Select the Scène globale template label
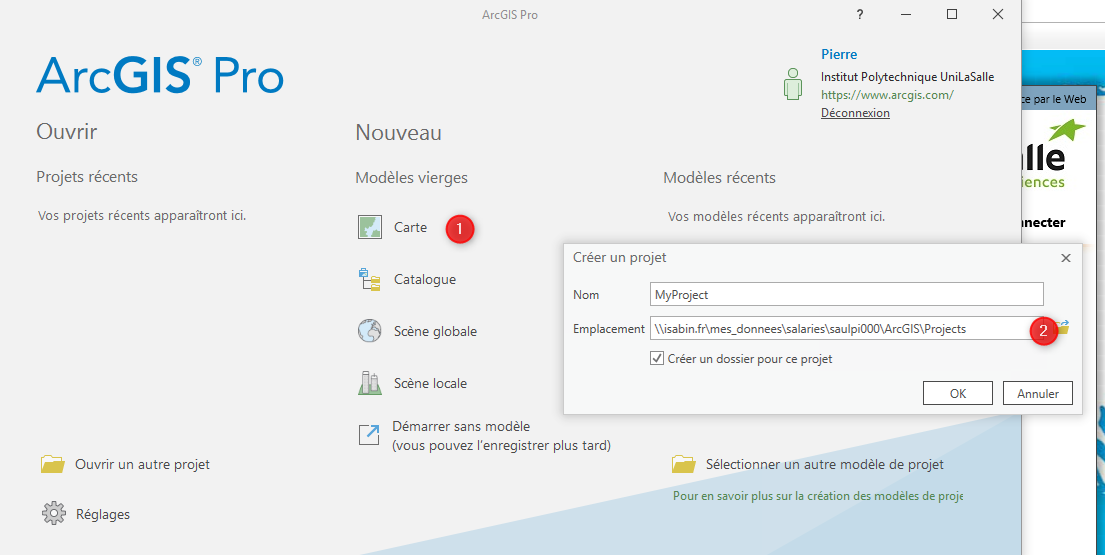This screenshot has width=1105, height=555. point(436,331)
